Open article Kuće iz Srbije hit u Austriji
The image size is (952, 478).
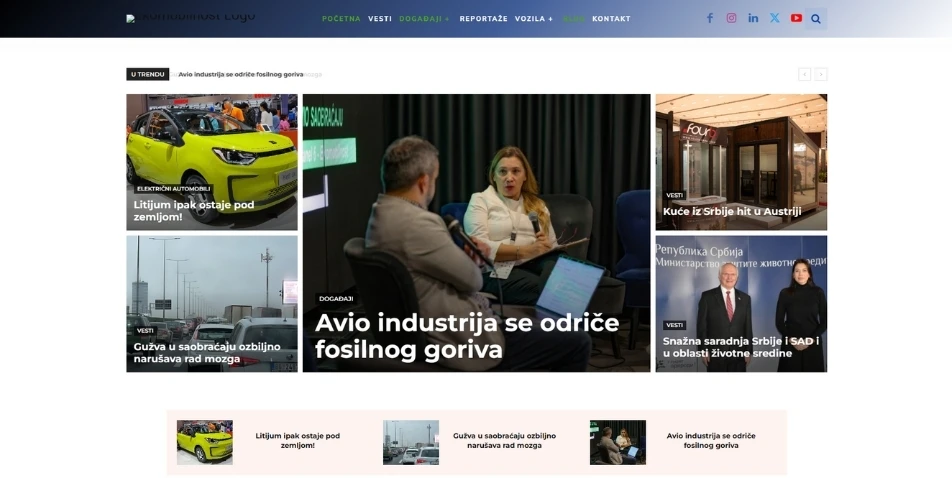pos(732,211)
